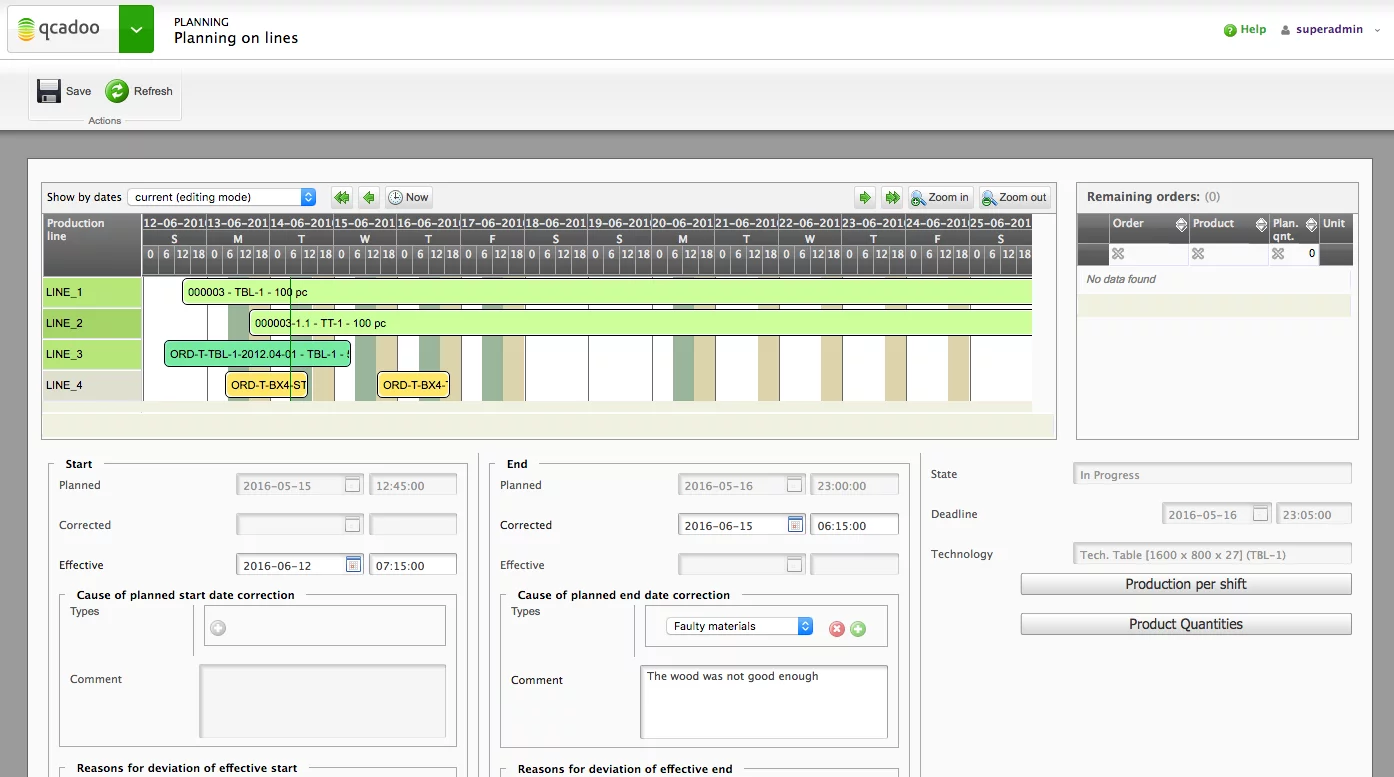Step forward with single right arrow
Screen dimensions: 1394x777
(x=865, y=197)
